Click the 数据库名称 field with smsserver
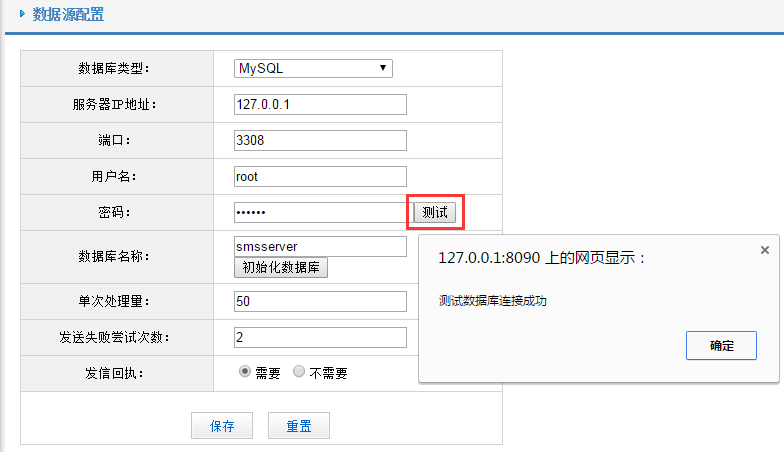The width and height of the screenshot is (784, 452). (x=319, y=246)
